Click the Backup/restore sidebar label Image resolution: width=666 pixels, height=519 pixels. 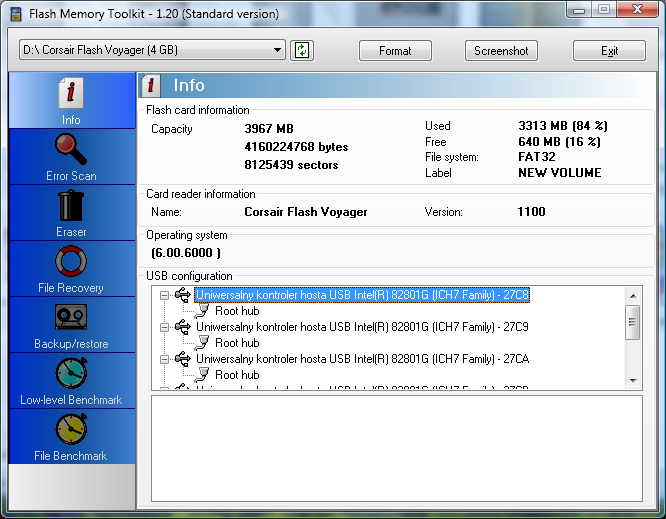pos(71,344)
